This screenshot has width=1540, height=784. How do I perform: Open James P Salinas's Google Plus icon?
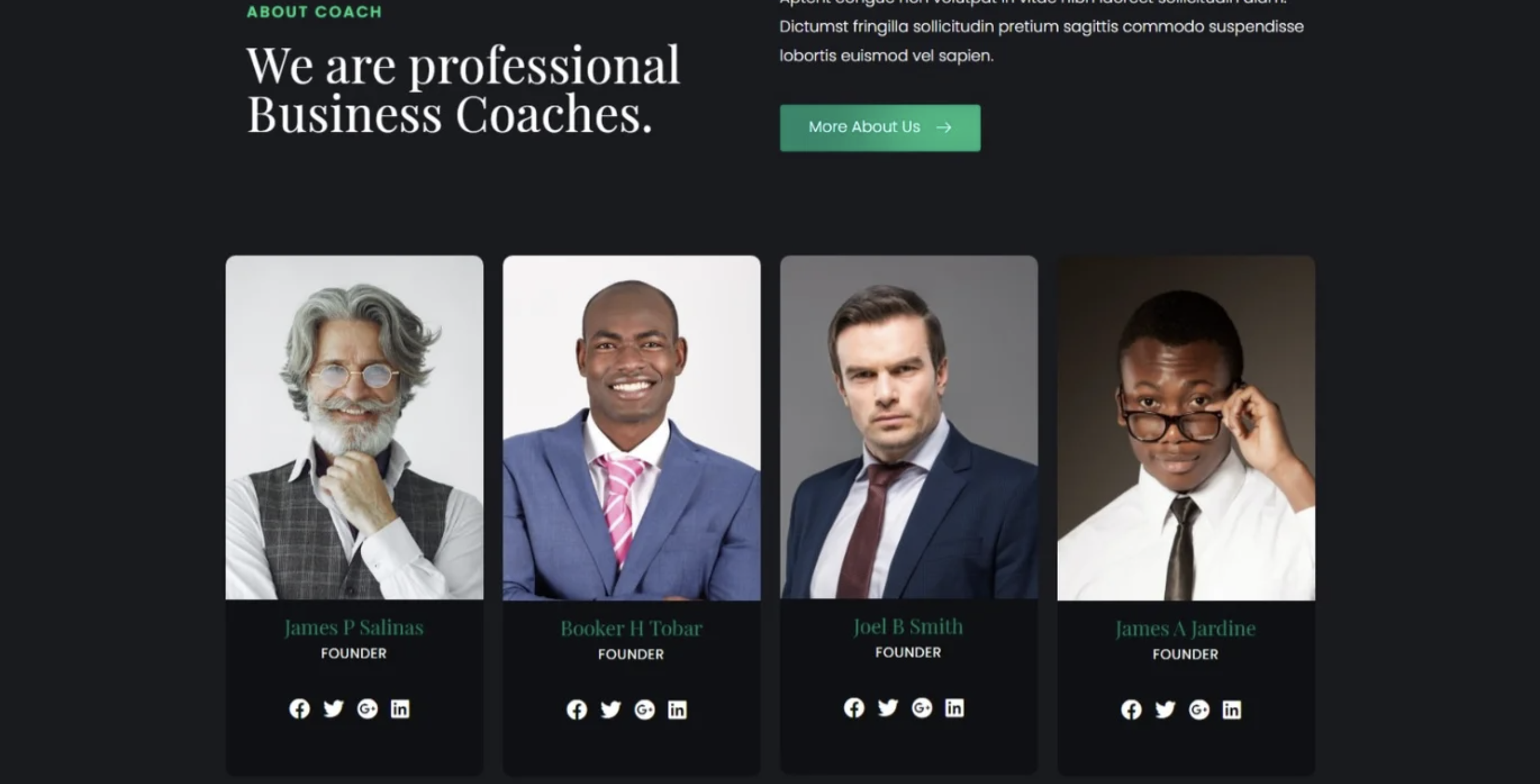click(367, 709)
